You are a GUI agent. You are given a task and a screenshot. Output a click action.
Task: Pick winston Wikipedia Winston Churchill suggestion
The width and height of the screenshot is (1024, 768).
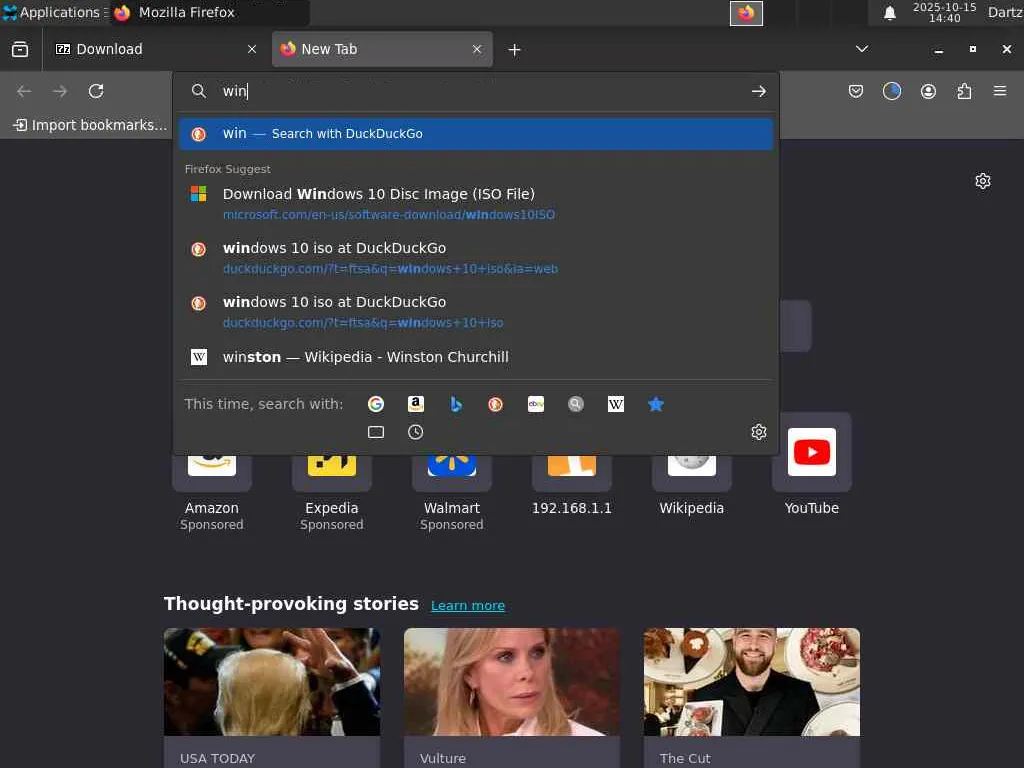476,357
